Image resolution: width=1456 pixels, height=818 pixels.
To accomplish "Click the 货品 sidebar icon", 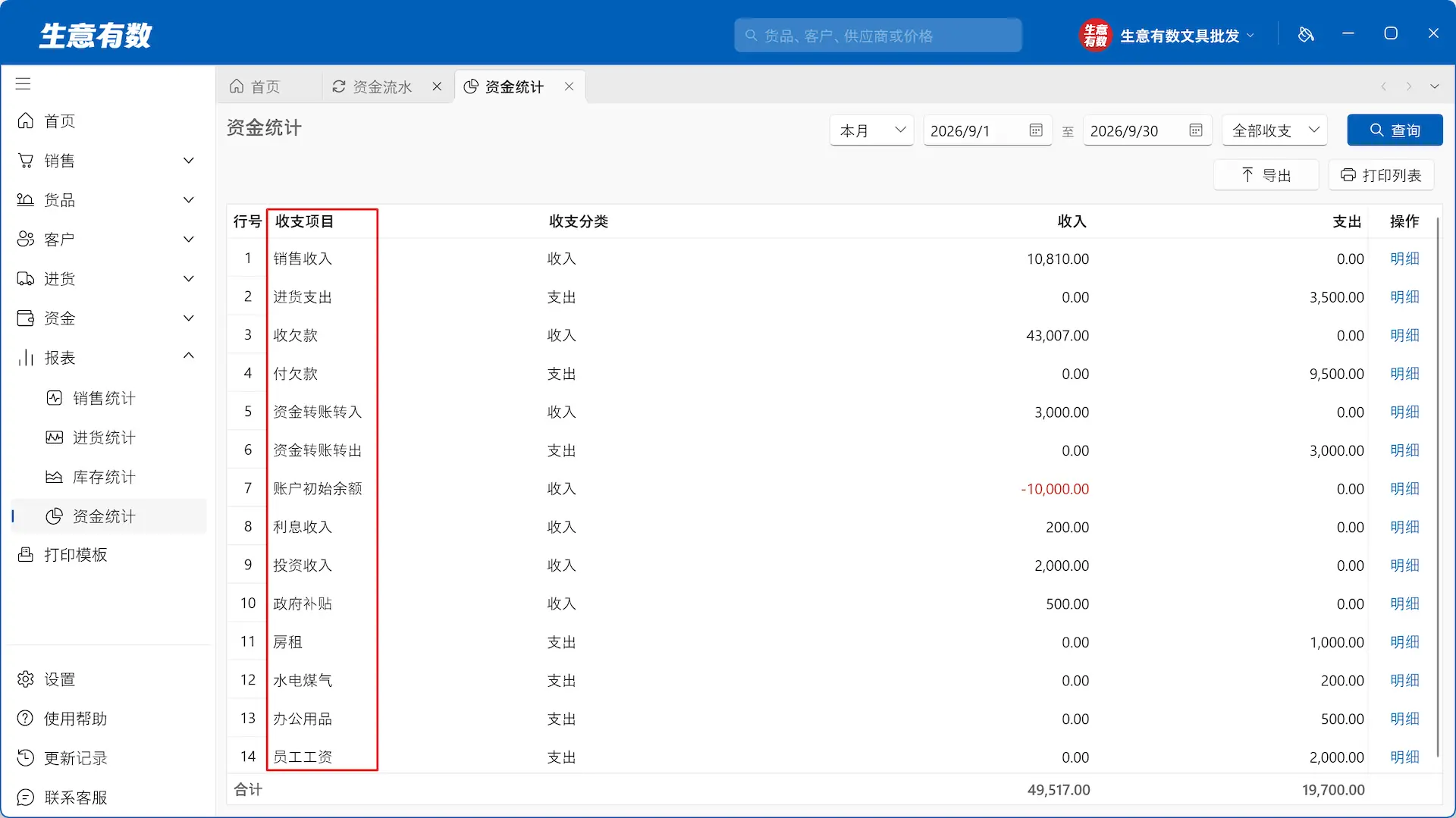I will [x=26, y=200].
